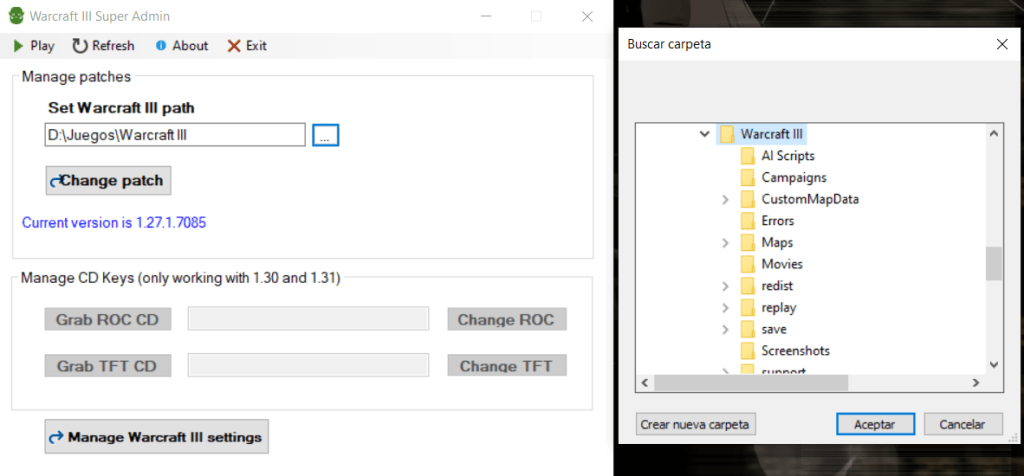Click the tree's up scroll arrow

pos(993,134)
